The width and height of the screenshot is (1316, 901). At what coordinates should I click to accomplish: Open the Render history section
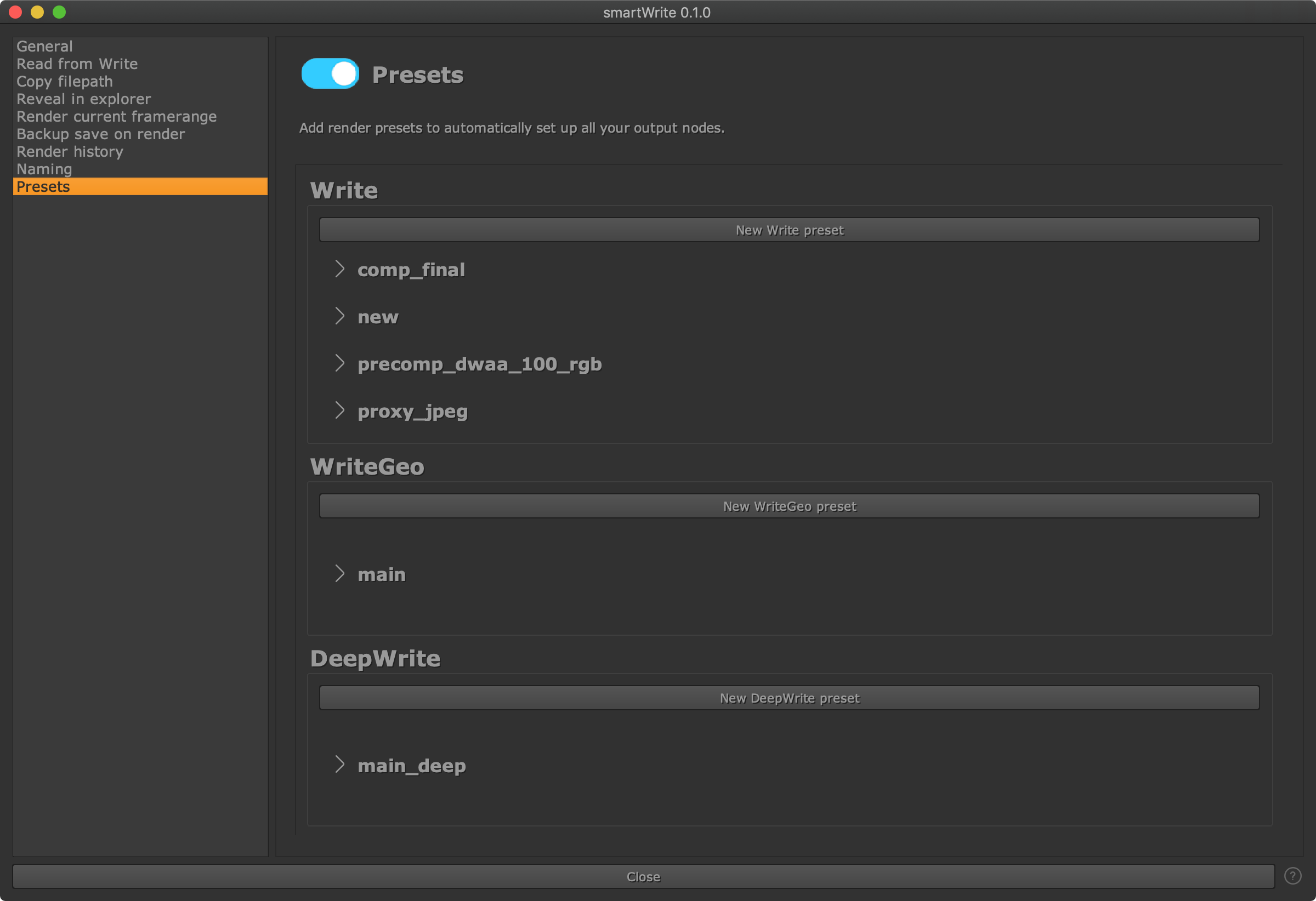pos(70,152)
